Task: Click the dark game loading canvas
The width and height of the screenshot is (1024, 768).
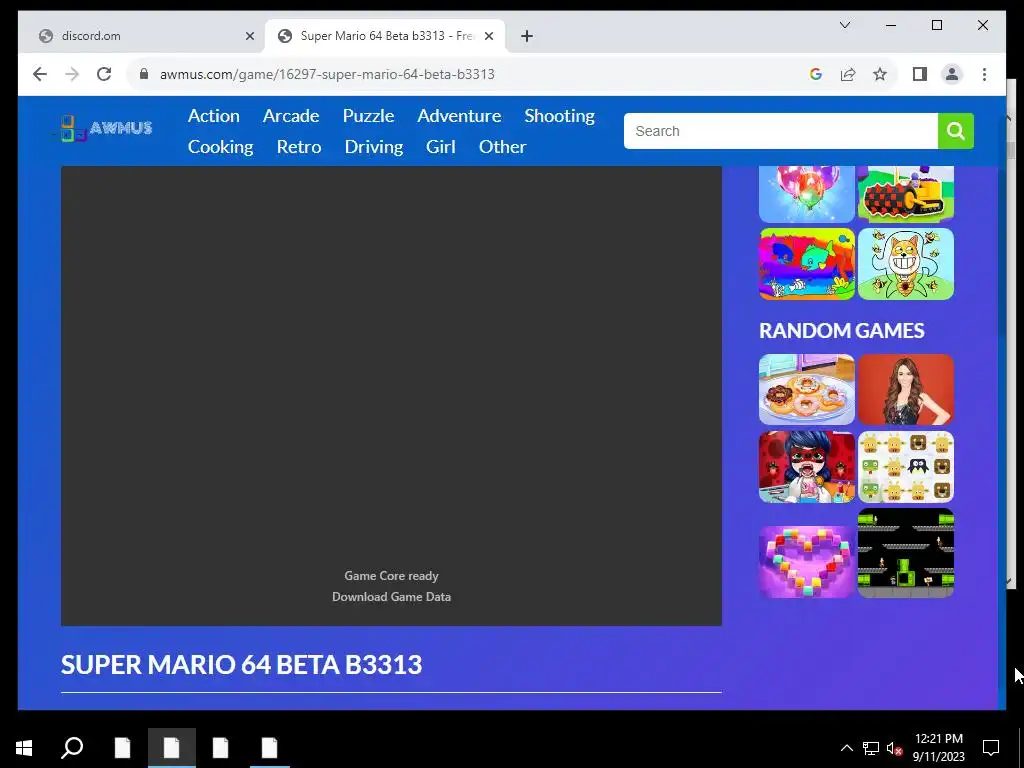Action: pos(391,396)
